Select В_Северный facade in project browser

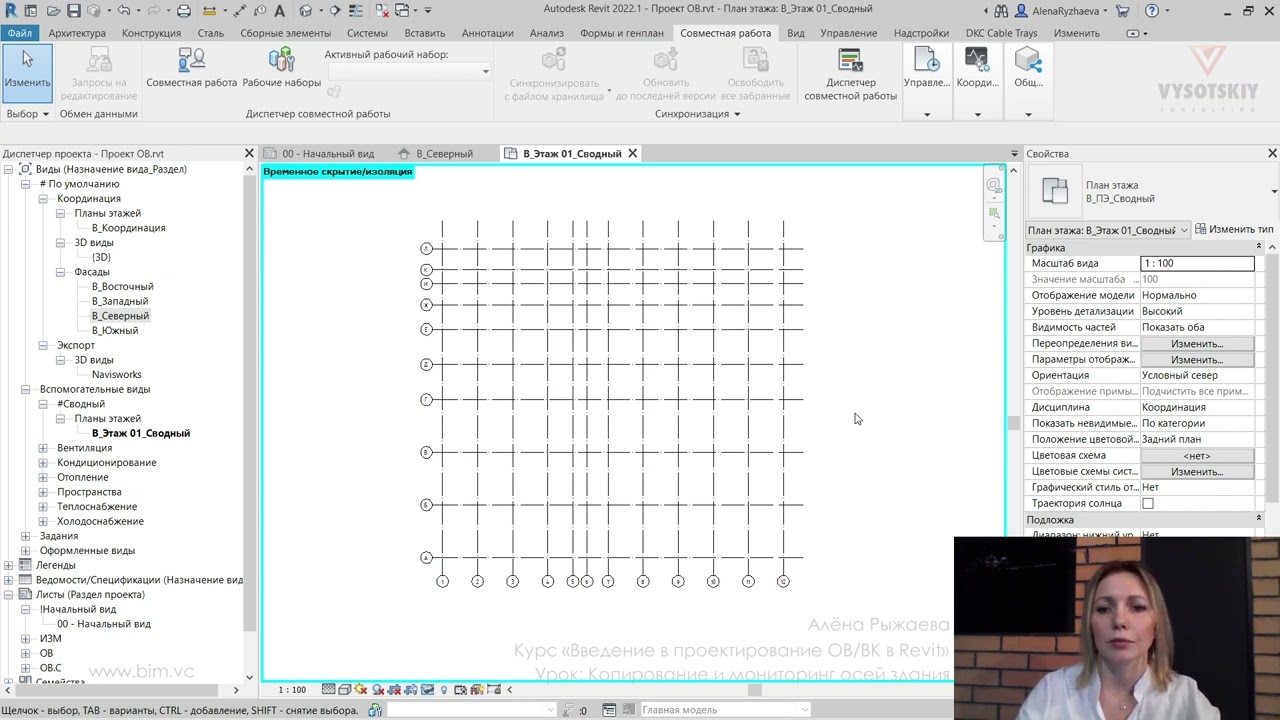coord(120,316)
